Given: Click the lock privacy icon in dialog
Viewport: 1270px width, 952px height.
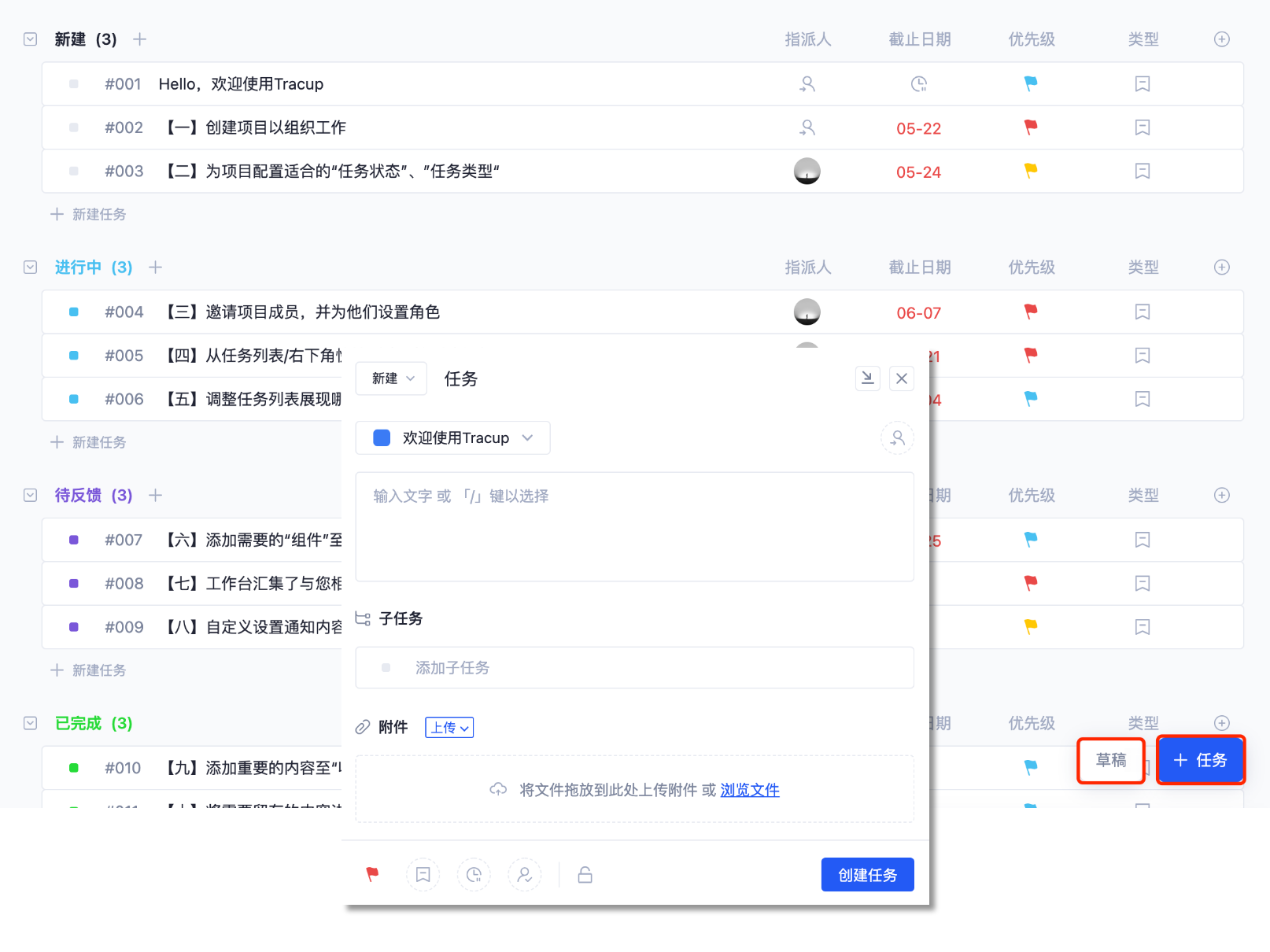Looking at the screenshot, I should tap(585, 874).
